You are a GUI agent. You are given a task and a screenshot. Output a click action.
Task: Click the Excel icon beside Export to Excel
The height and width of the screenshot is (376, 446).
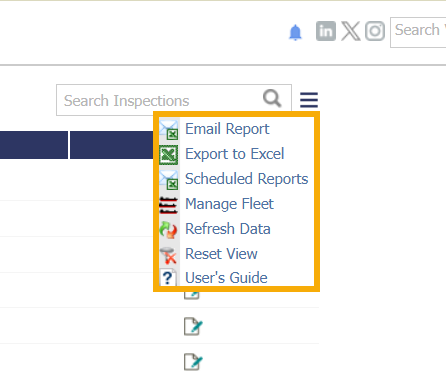[169, 154]
